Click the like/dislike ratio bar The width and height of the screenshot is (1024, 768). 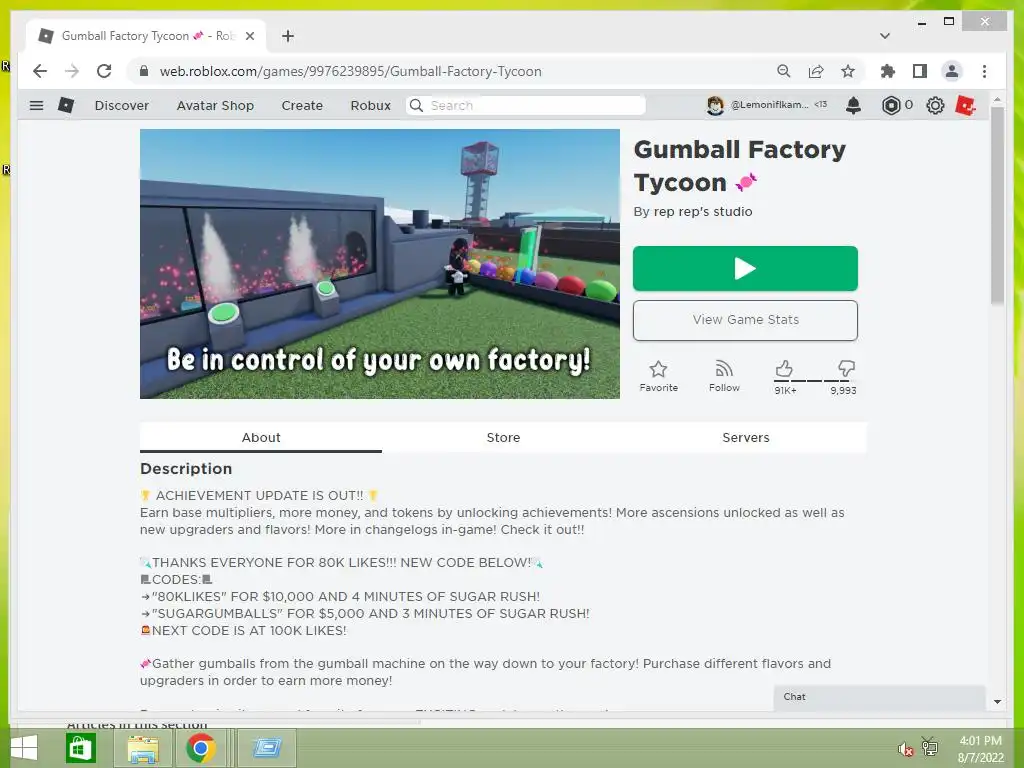pos(814,381)
